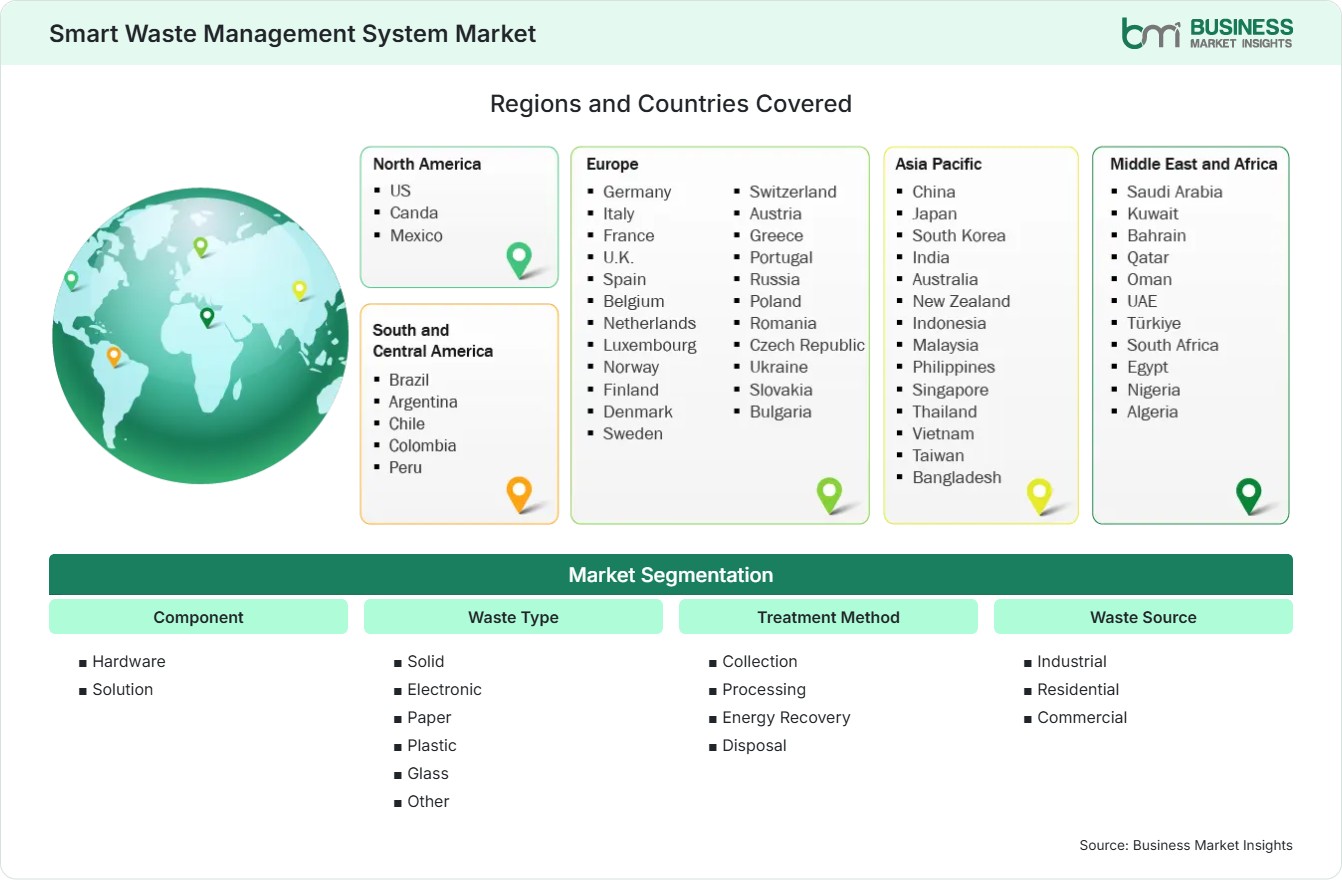Image resolution: width=1342 pixels, height=880 pixels.
Task: Click 'Türkiye' in Middle East list
Action: [x=1154, y=324]
